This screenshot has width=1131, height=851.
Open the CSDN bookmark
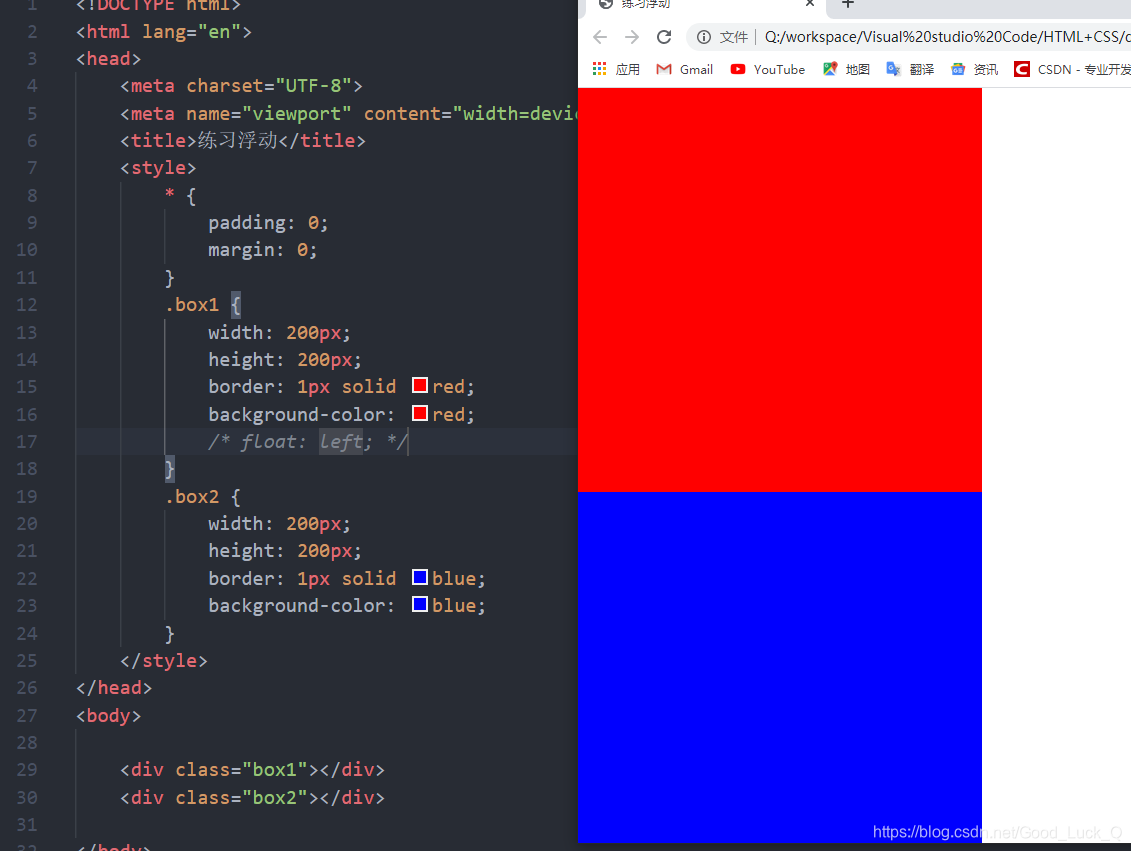coord(1072,69)
